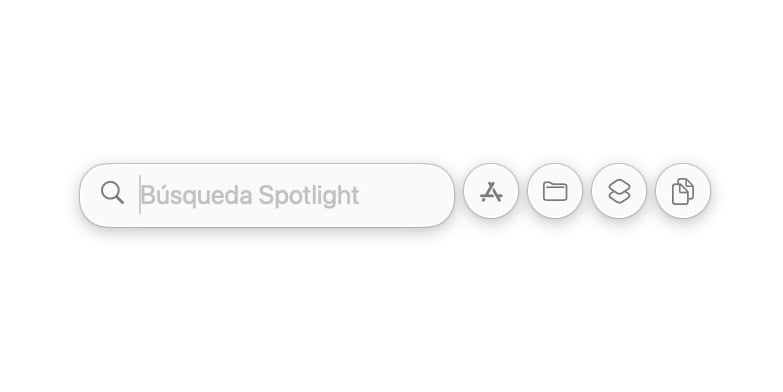
Task: Click empty area right of placeholder text
Action: click(x=402, y=195)
